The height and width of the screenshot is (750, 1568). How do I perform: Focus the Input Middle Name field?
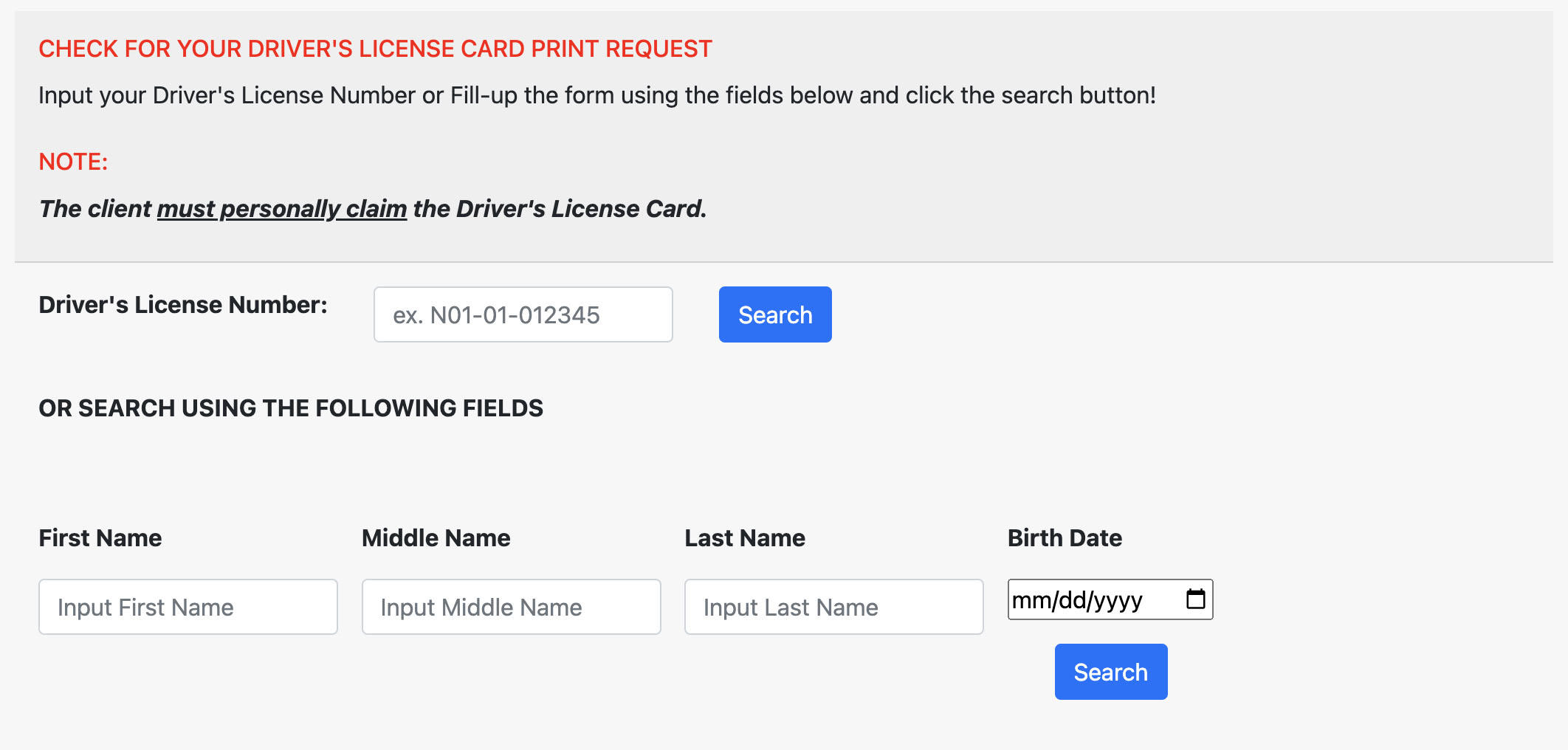pos(511,607)
